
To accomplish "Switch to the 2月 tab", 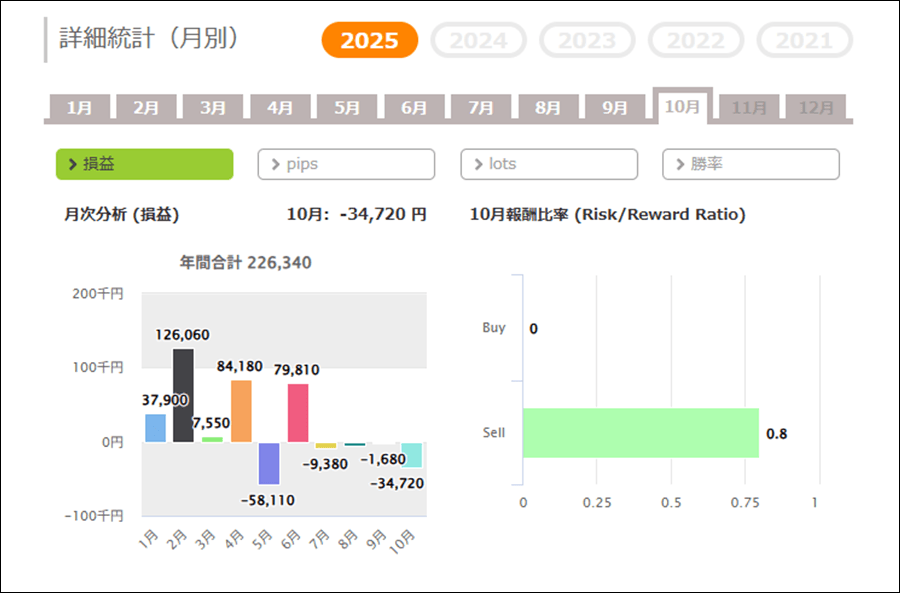I will click(x=146, y=108).
